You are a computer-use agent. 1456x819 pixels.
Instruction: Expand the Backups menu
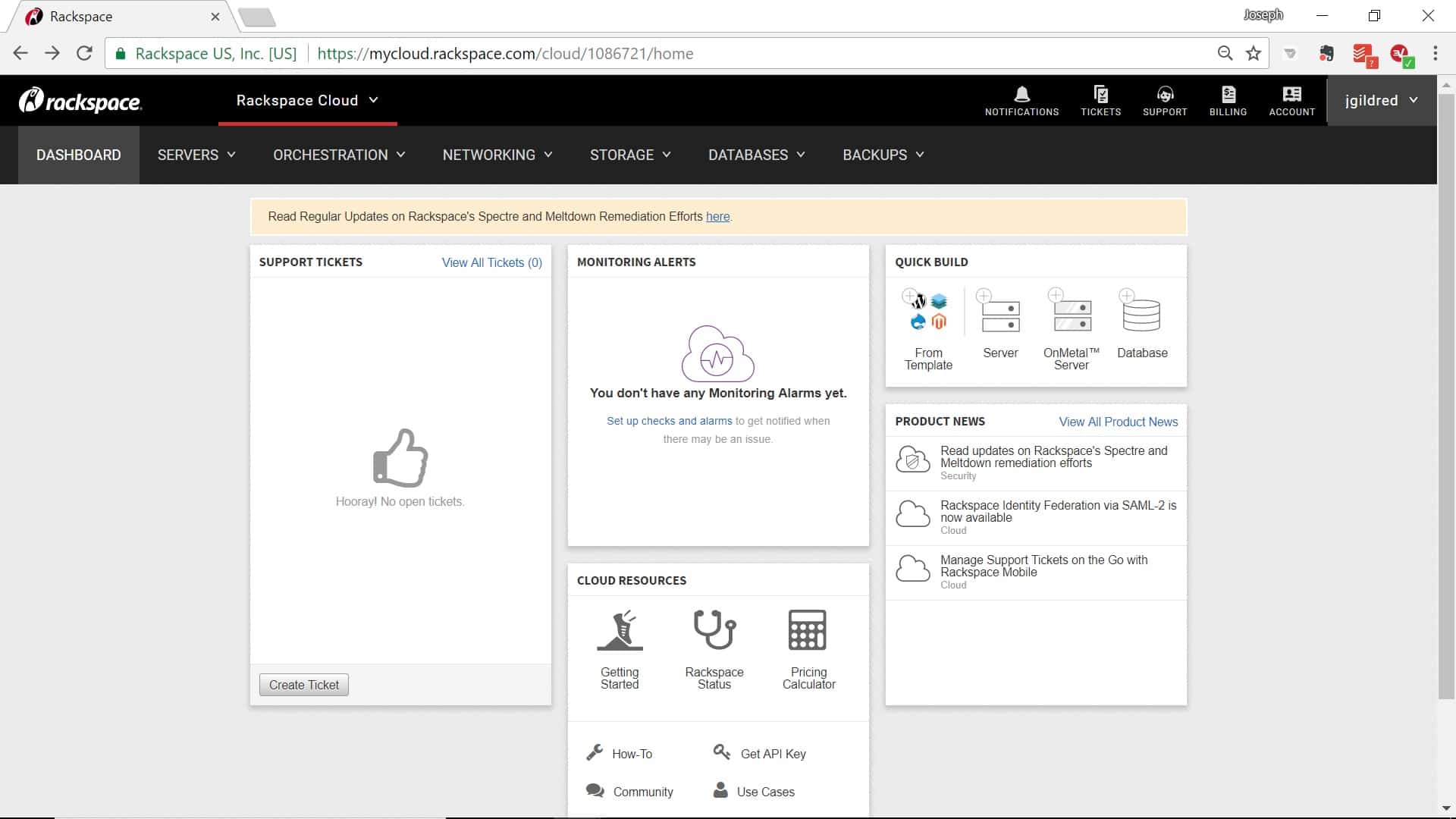(883, 155)
